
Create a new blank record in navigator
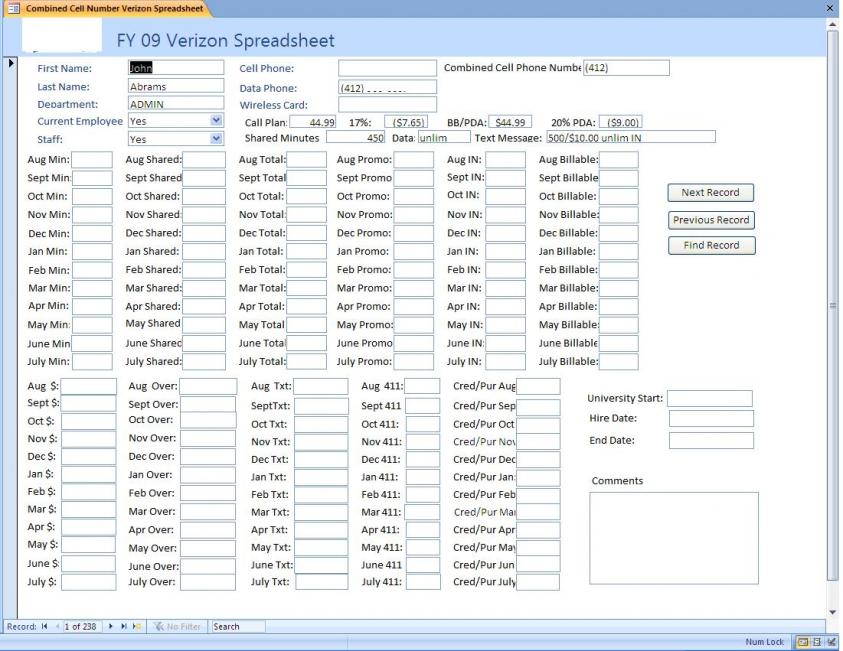pos(137,626)
